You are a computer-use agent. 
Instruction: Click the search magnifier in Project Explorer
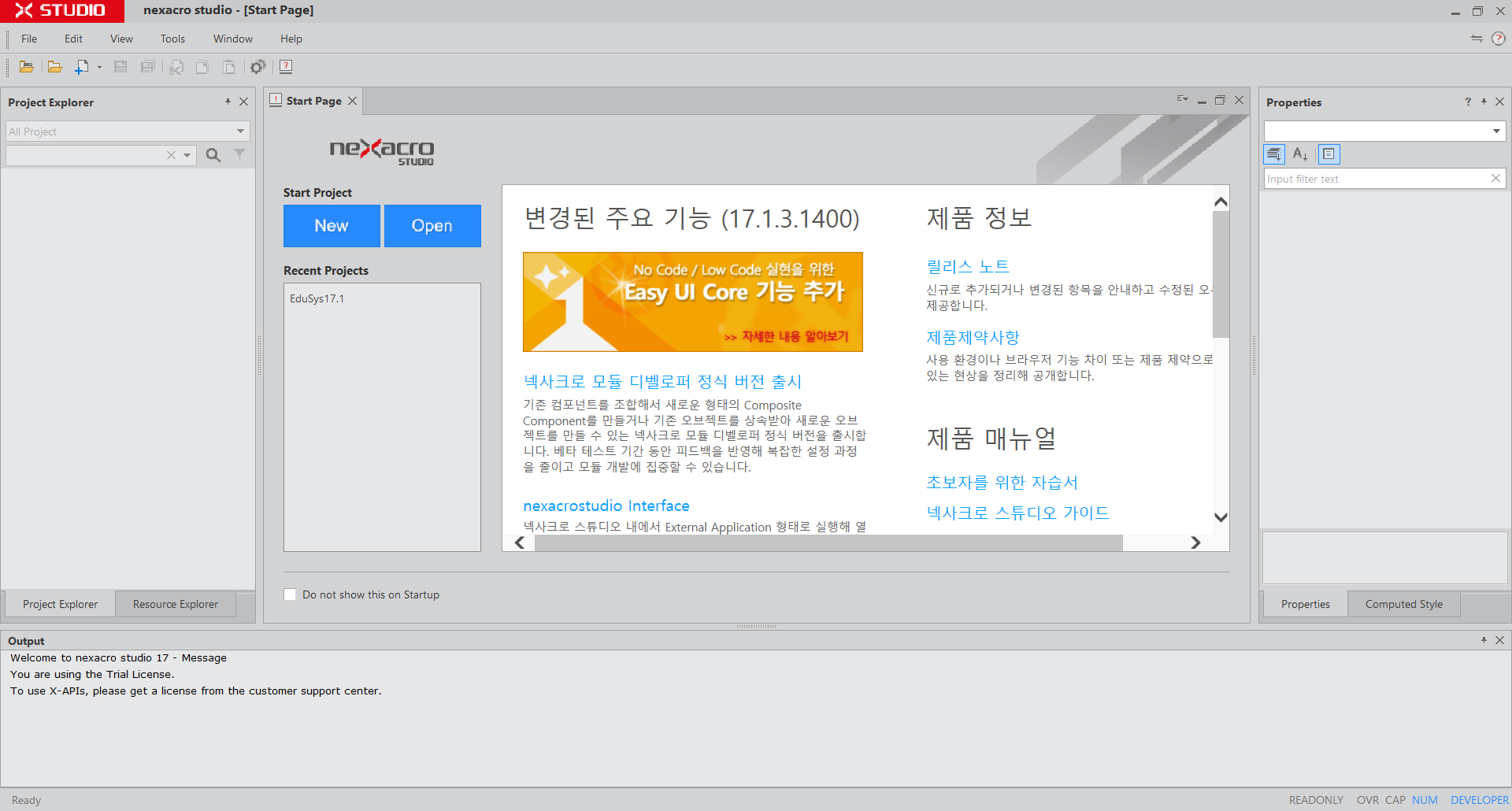coord(213,155)
